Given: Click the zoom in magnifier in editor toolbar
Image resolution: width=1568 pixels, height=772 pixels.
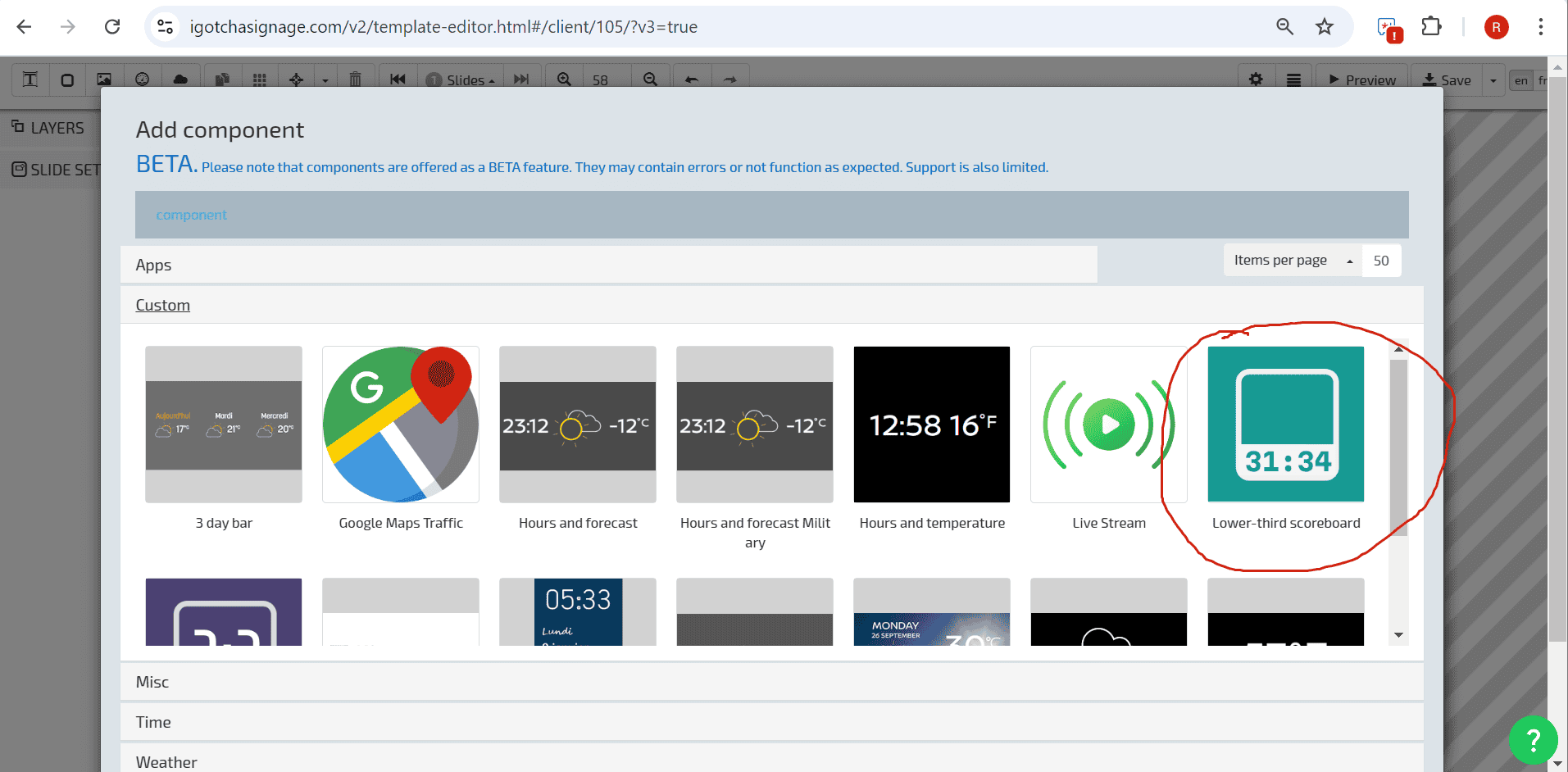Looking at the screenshot, I should 564,79.
